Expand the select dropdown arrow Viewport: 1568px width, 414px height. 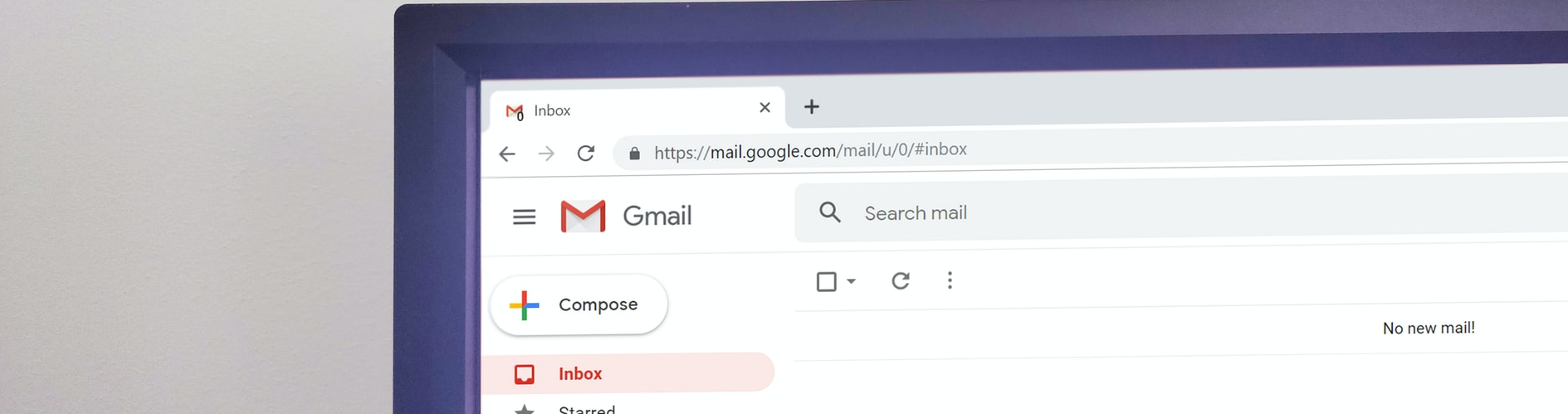point(851,282)
